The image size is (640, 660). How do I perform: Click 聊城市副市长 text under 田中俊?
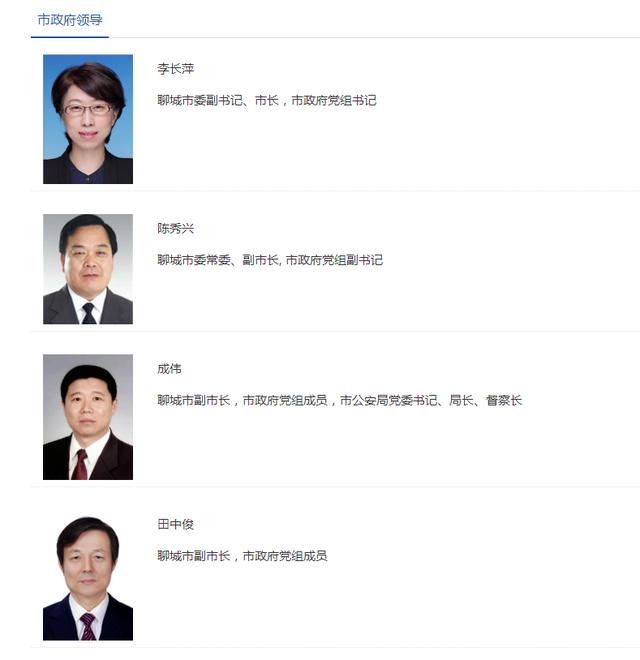[x=194, y=556]
